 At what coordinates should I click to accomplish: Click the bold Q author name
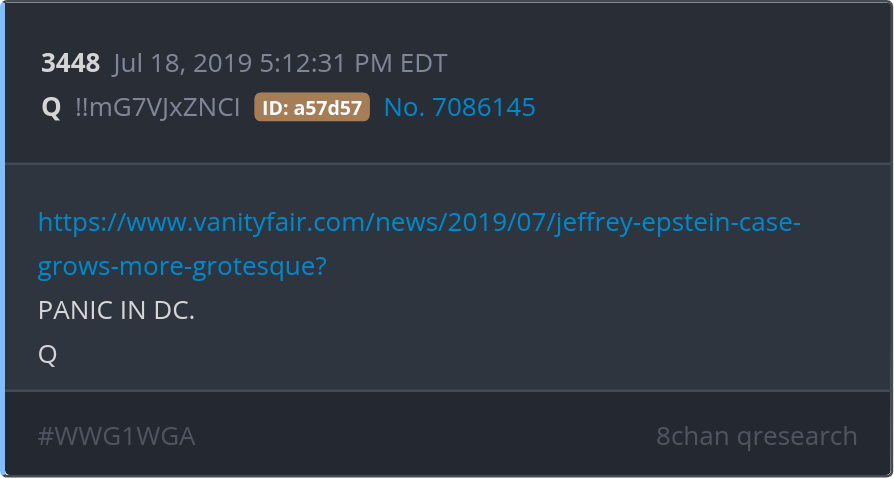pos(51,108)
